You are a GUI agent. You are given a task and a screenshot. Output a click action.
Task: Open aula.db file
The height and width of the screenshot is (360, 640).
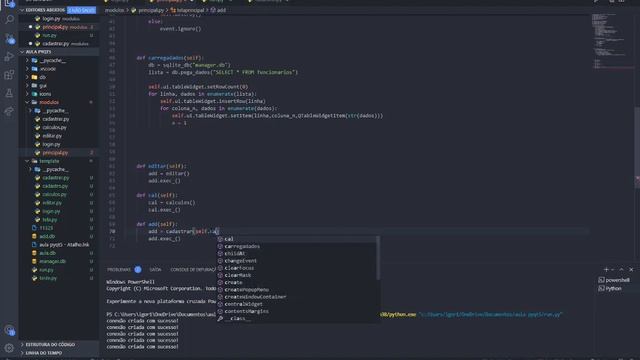(x=48, y=253)
